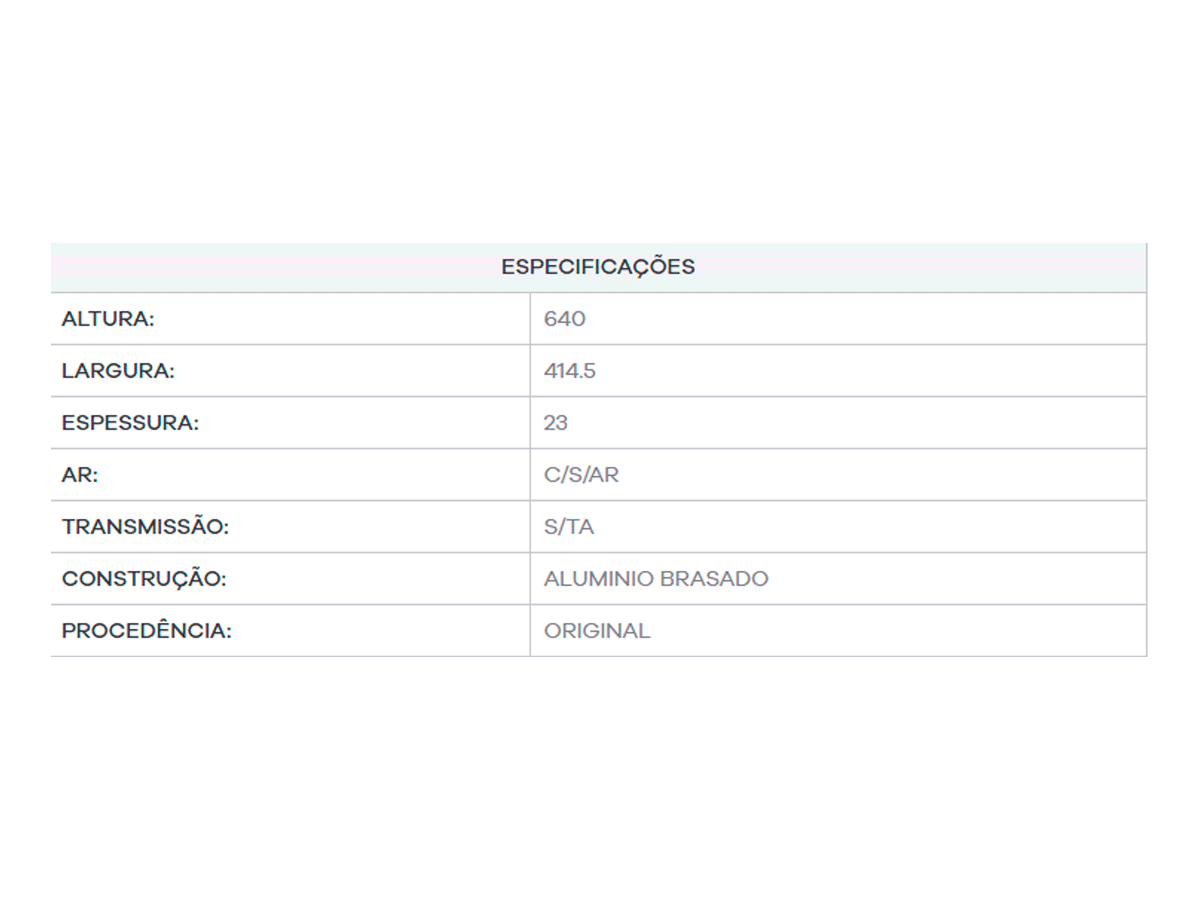
Task: Select the LARGURA label cell
Action: click(x=118, y=371)
